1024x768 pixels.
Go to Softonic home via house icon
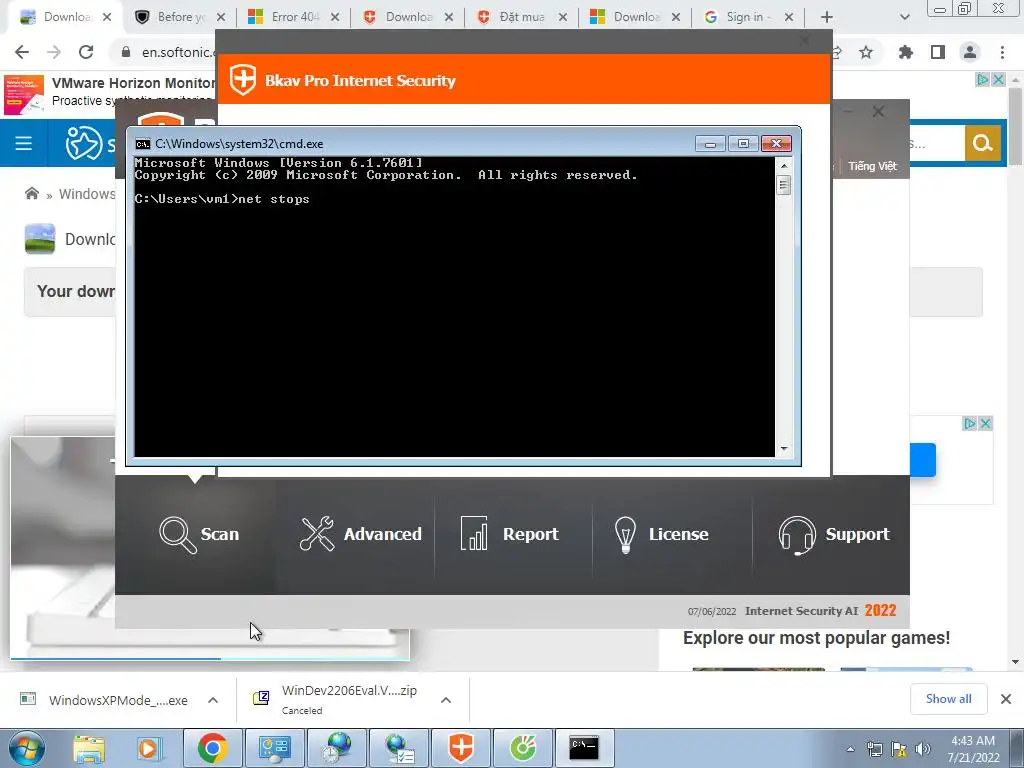[31, 193]
